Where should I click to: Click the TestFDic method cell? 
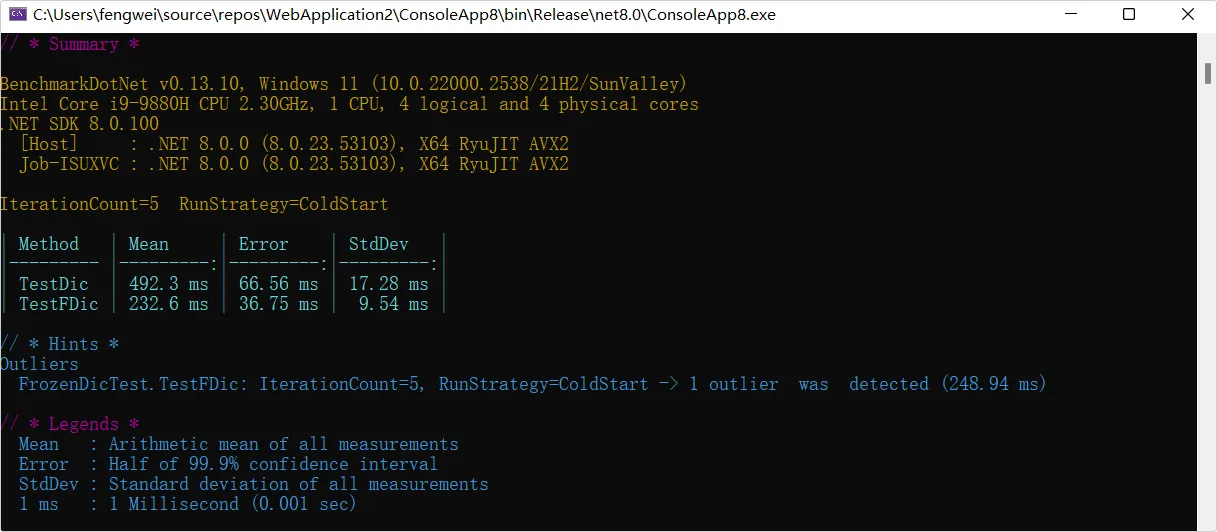click(x=59, y=304)
